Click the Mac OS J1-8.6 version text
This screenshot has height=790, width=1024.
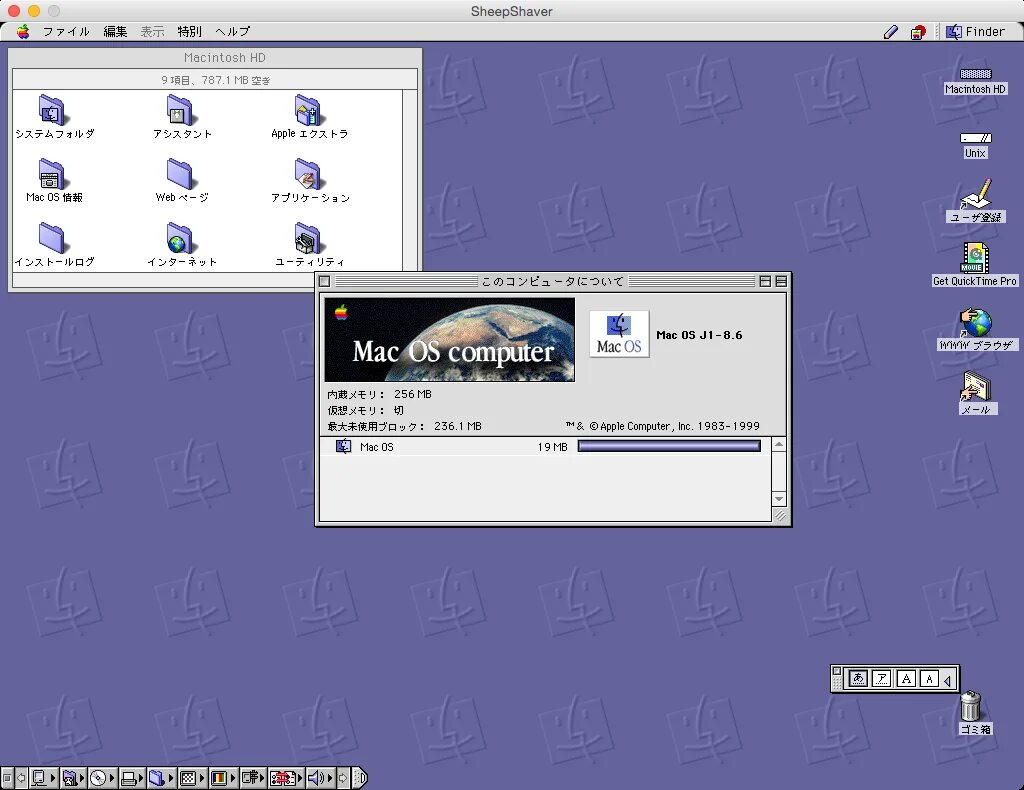coord(699,335)
